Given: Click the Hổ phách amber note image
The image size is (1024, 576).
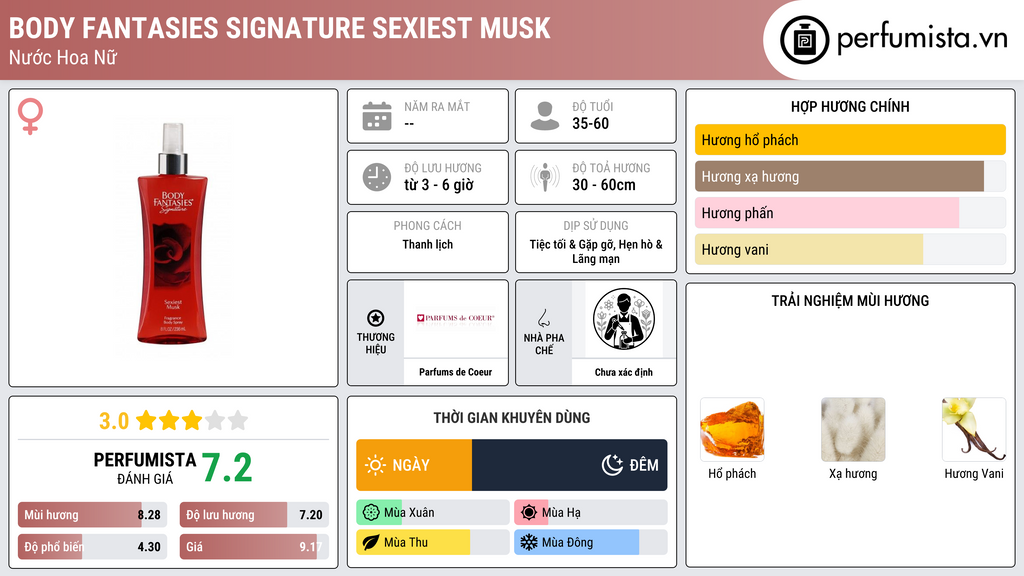Looking at the screenshot, I should [732, 430].
